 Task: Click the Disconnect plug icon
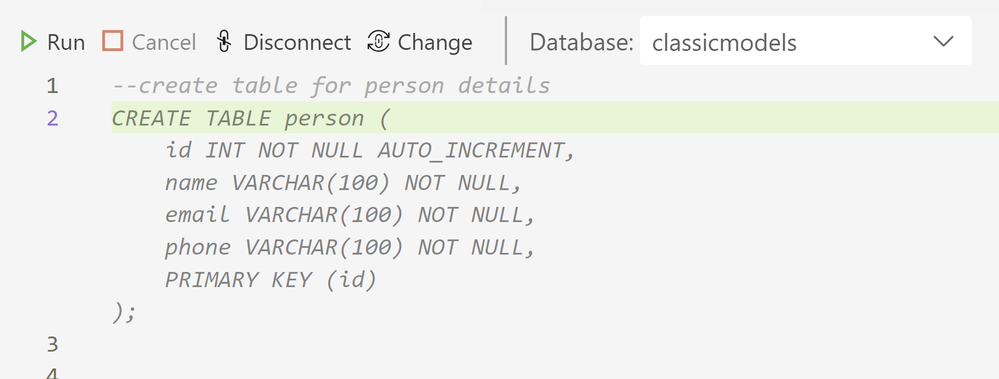click(224, 42)
